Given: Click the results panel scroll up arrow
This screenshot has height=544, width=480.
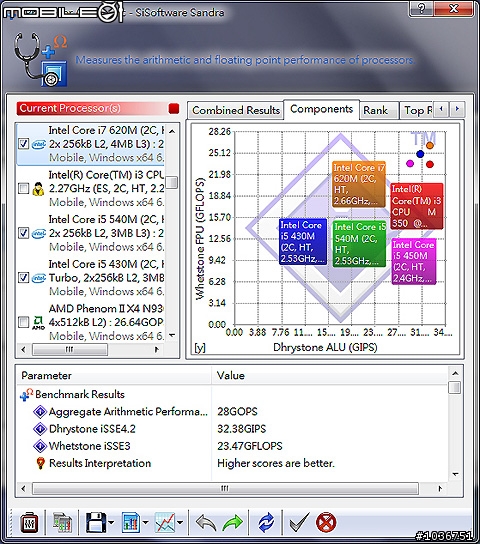Looking at the screenshot, I should [x=455, y=373].
